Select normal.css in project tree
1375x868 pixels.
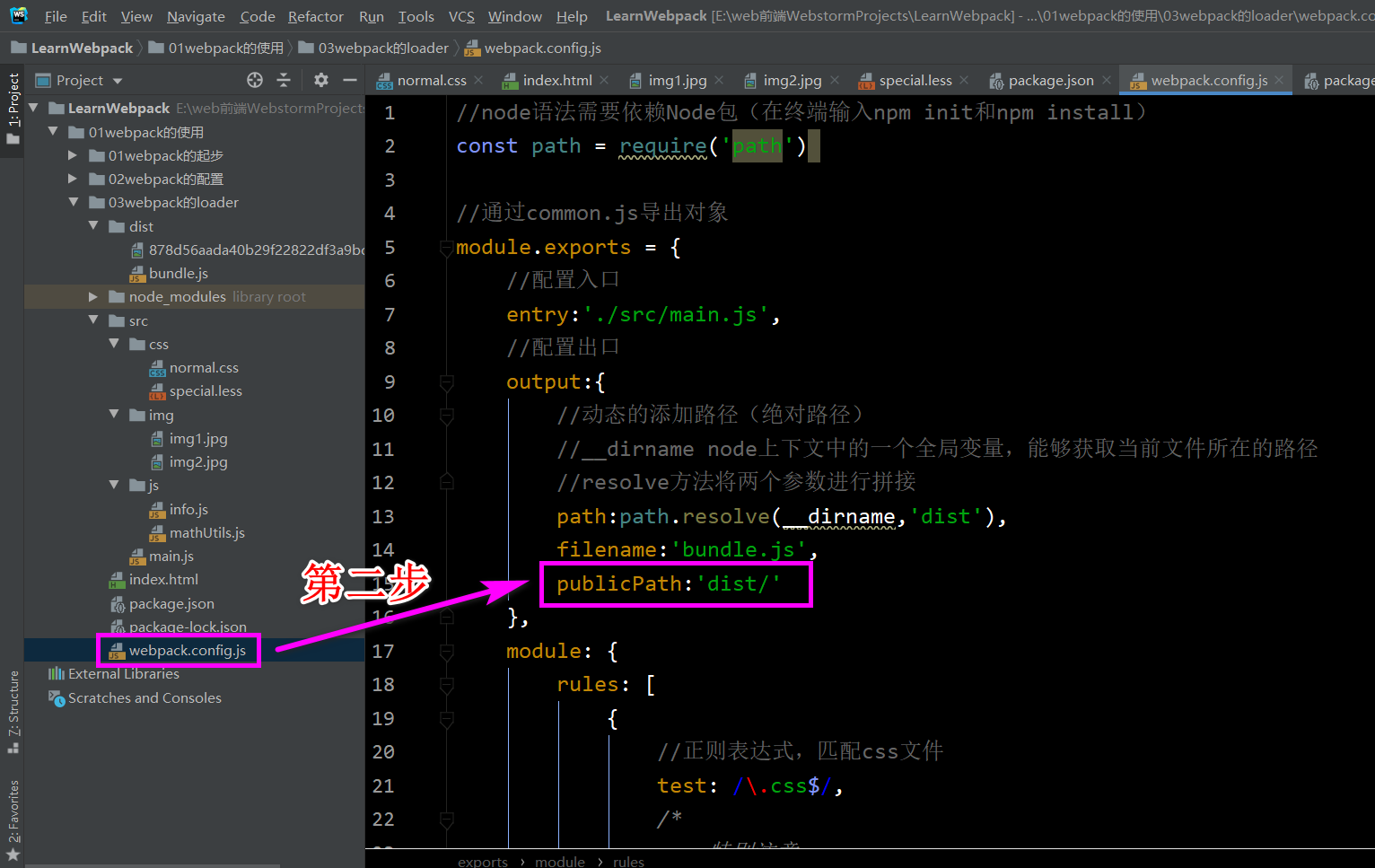204,367
